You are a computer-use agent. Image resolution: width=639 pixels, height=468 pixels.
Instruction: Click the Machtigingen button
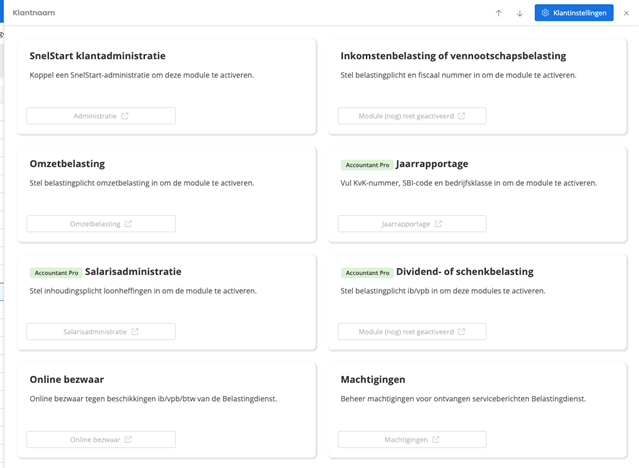(x=412, y=440)
